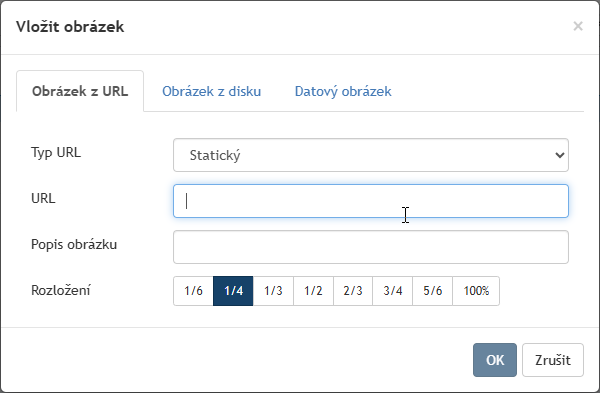Select the 1/4 layout option
The height and width of the screenshot is (393, 600).
233,291
